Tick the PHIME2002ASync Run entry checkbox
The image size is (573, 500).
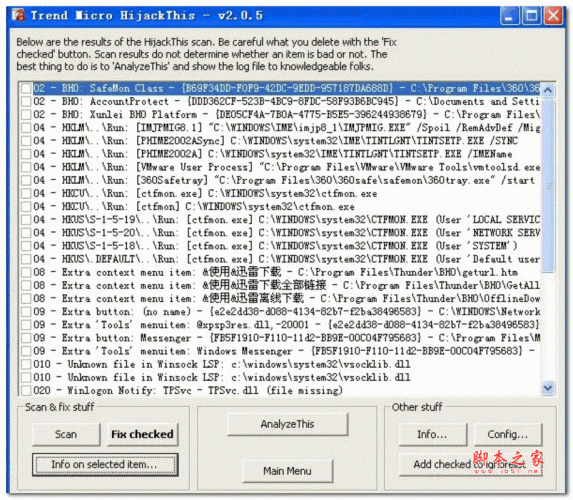[x=26, y=141]
